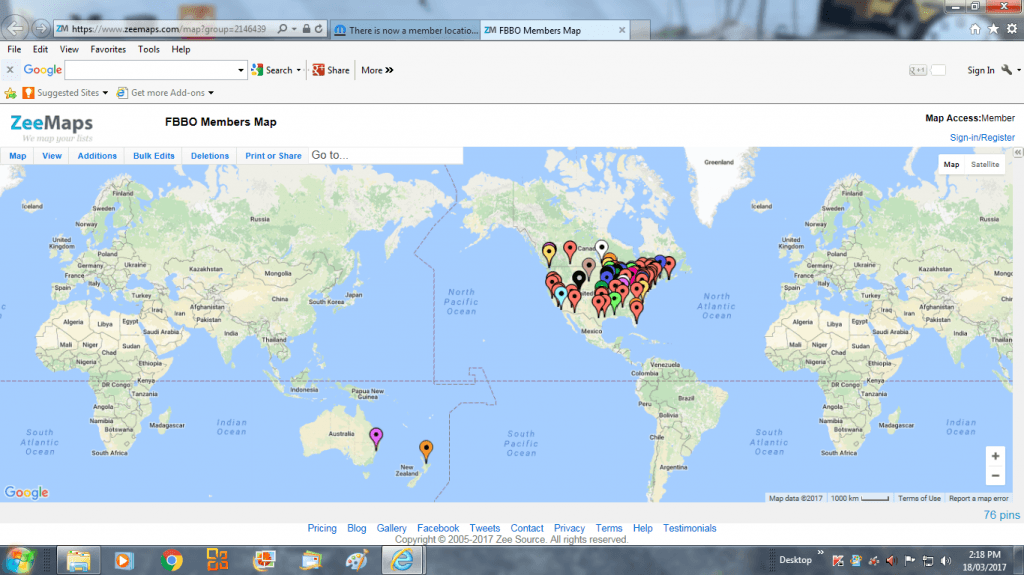Click the Google toolbar Sign In
1024x575 pixels.
pyautogui.click(x=980, y=70)
